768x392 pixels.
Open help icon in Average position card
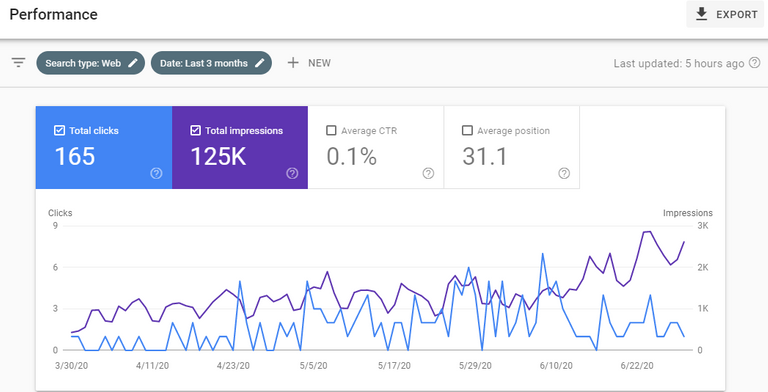tap(564, 173)
